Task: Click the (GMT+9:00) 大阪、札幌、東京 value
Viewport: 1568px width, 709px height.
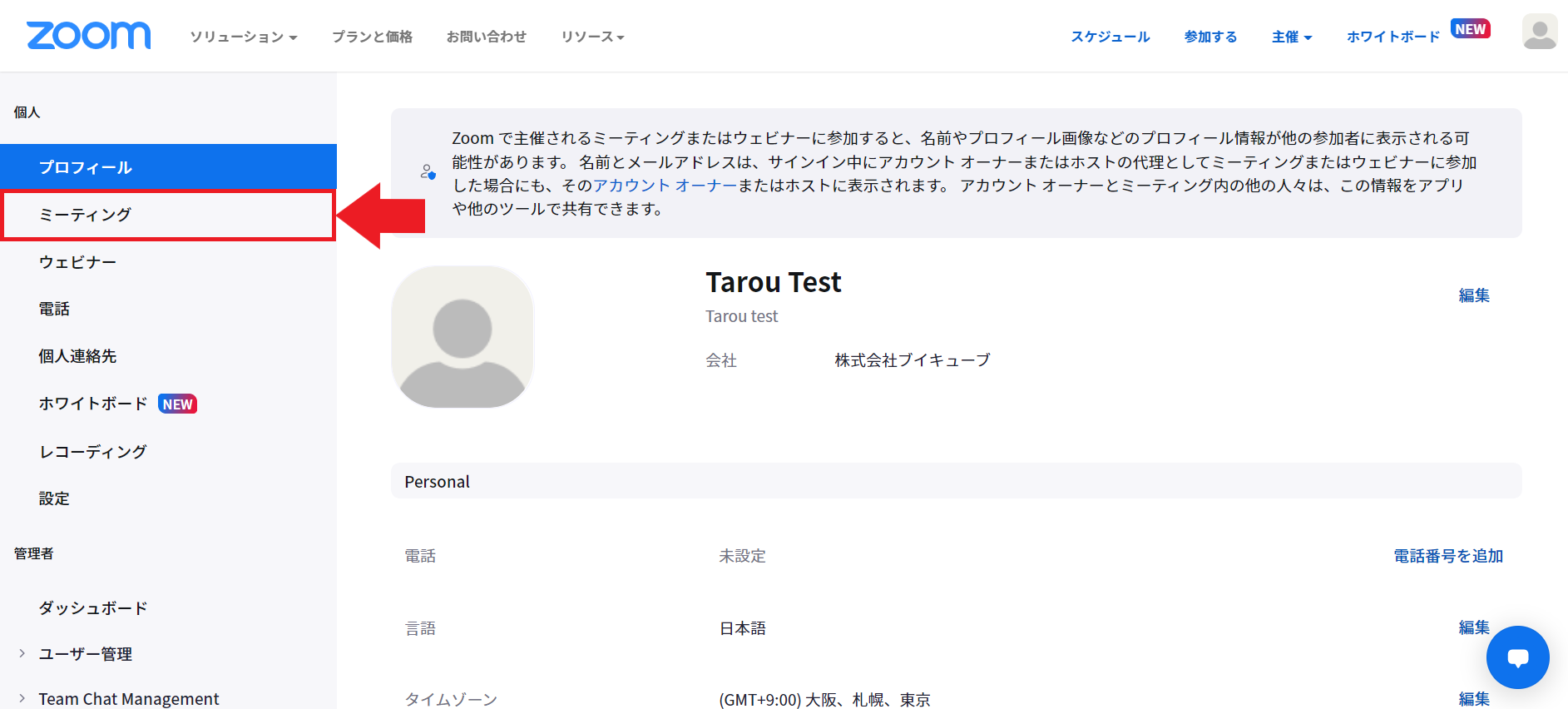Action: [824, 700]
